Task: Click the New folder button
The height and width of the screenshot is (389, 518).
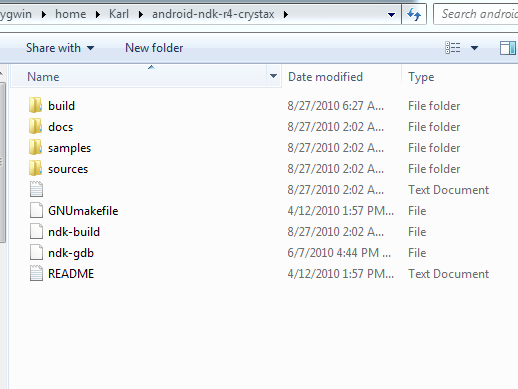Action: tap(154, 48)
